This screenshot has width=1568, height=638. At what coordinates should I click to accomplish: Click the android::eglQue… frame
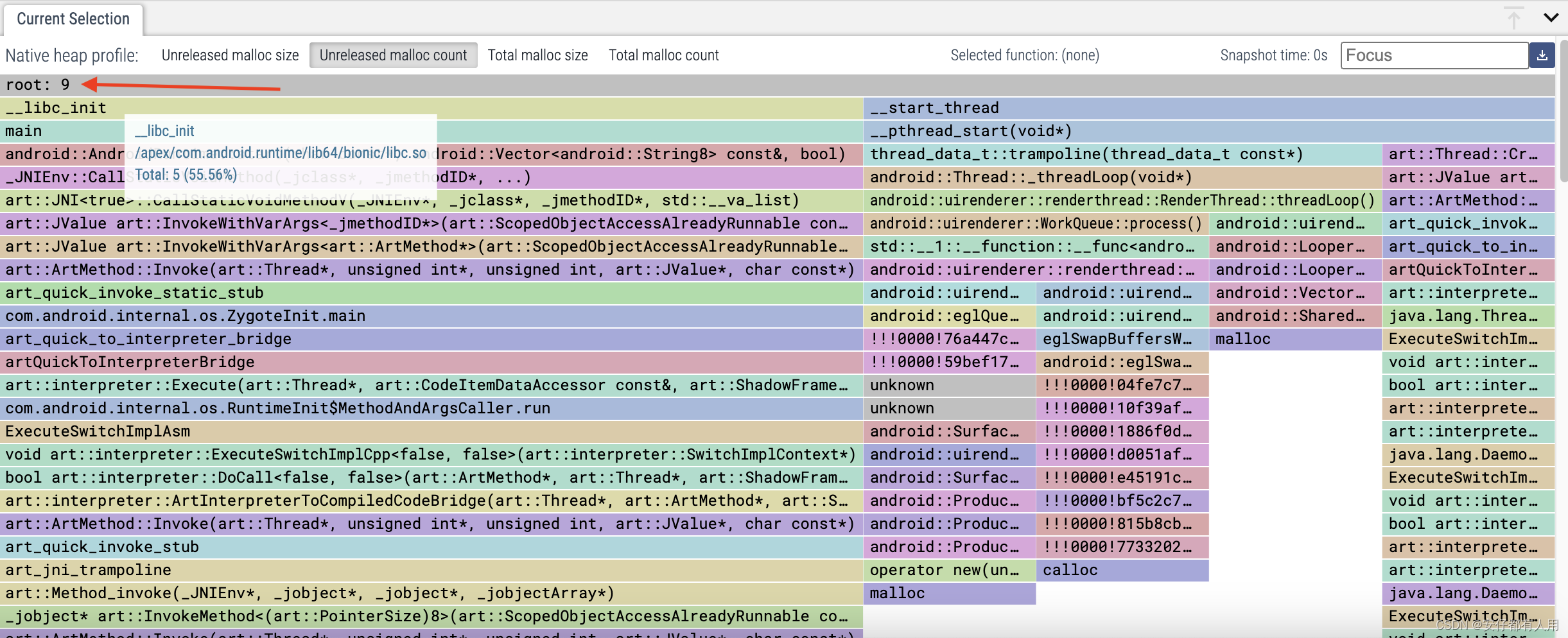tap(950, 316)
